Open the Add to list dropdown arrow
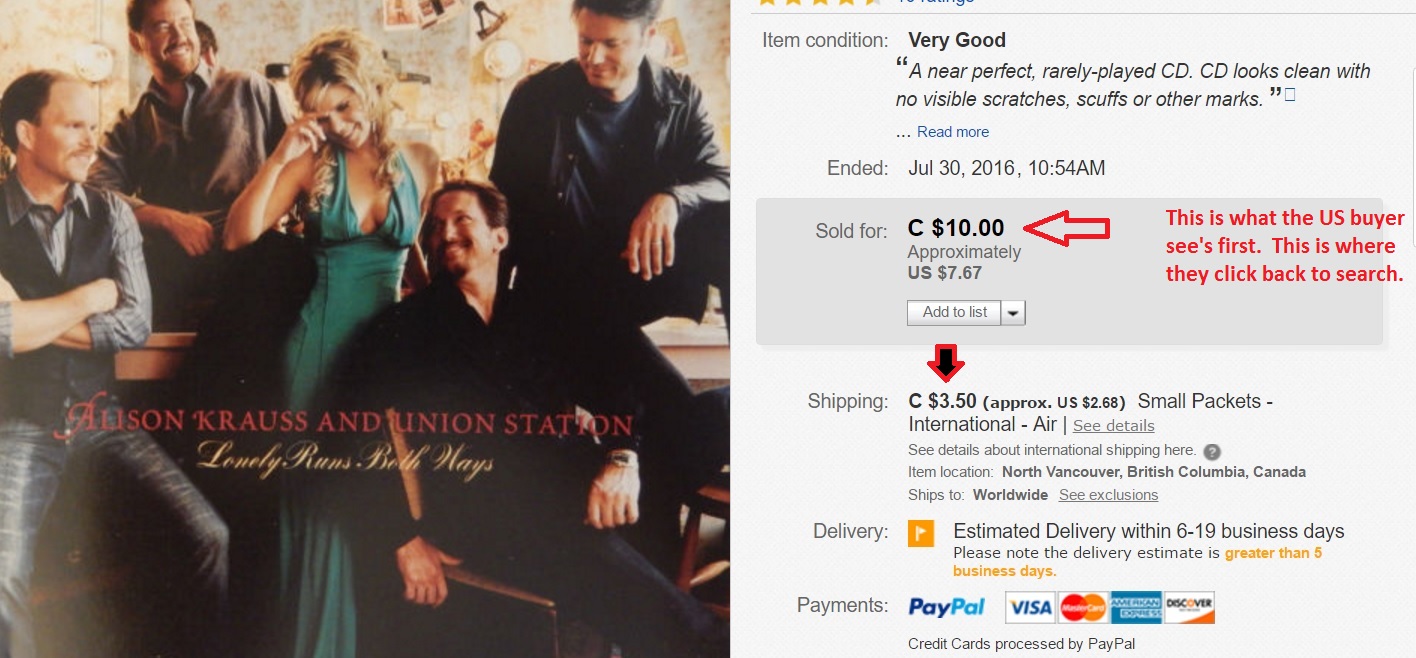 pos(1014,313)
